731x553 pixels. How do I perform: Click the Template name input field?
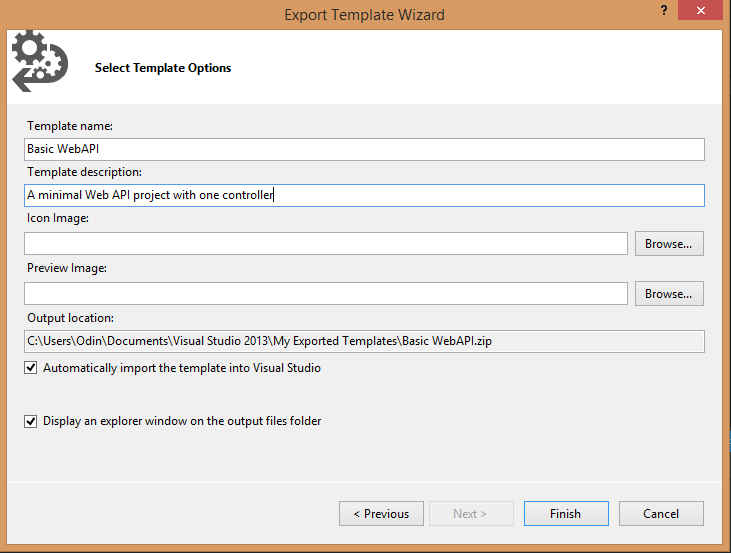pyautogui.click(x=364, y=149)
